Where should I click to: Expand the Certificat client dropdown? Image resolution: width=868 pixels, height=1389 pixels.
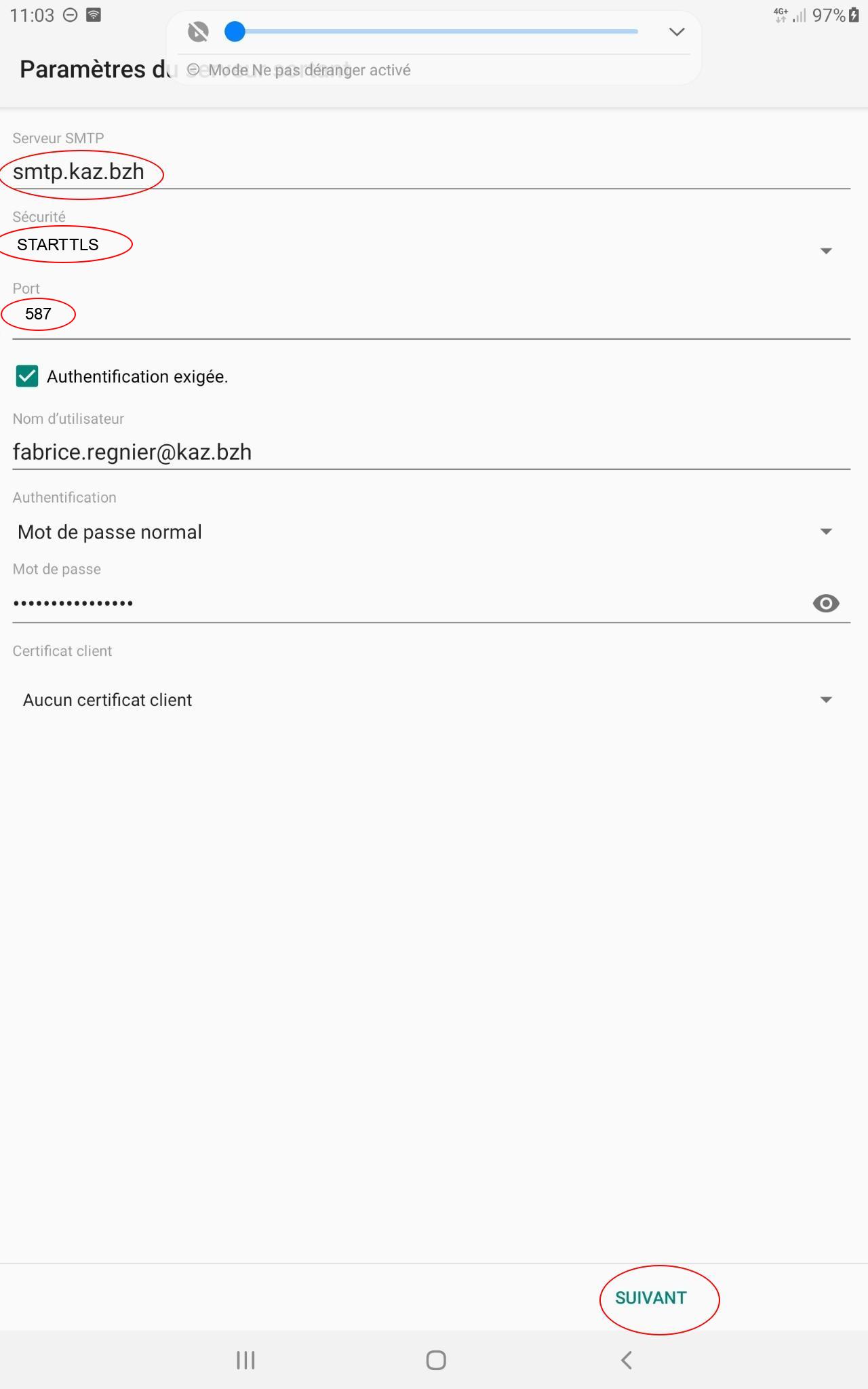825,700
